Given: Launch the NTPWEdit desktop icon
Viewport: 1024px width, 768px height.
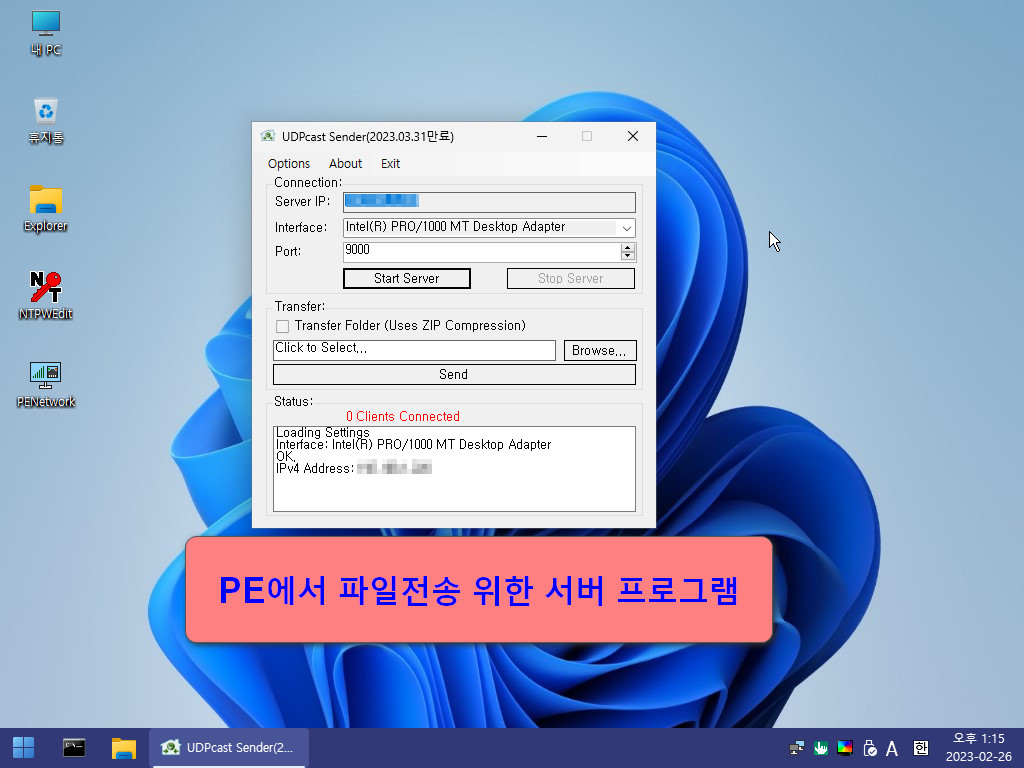Looking at the screenshot, I should click(x=46, y=296).
